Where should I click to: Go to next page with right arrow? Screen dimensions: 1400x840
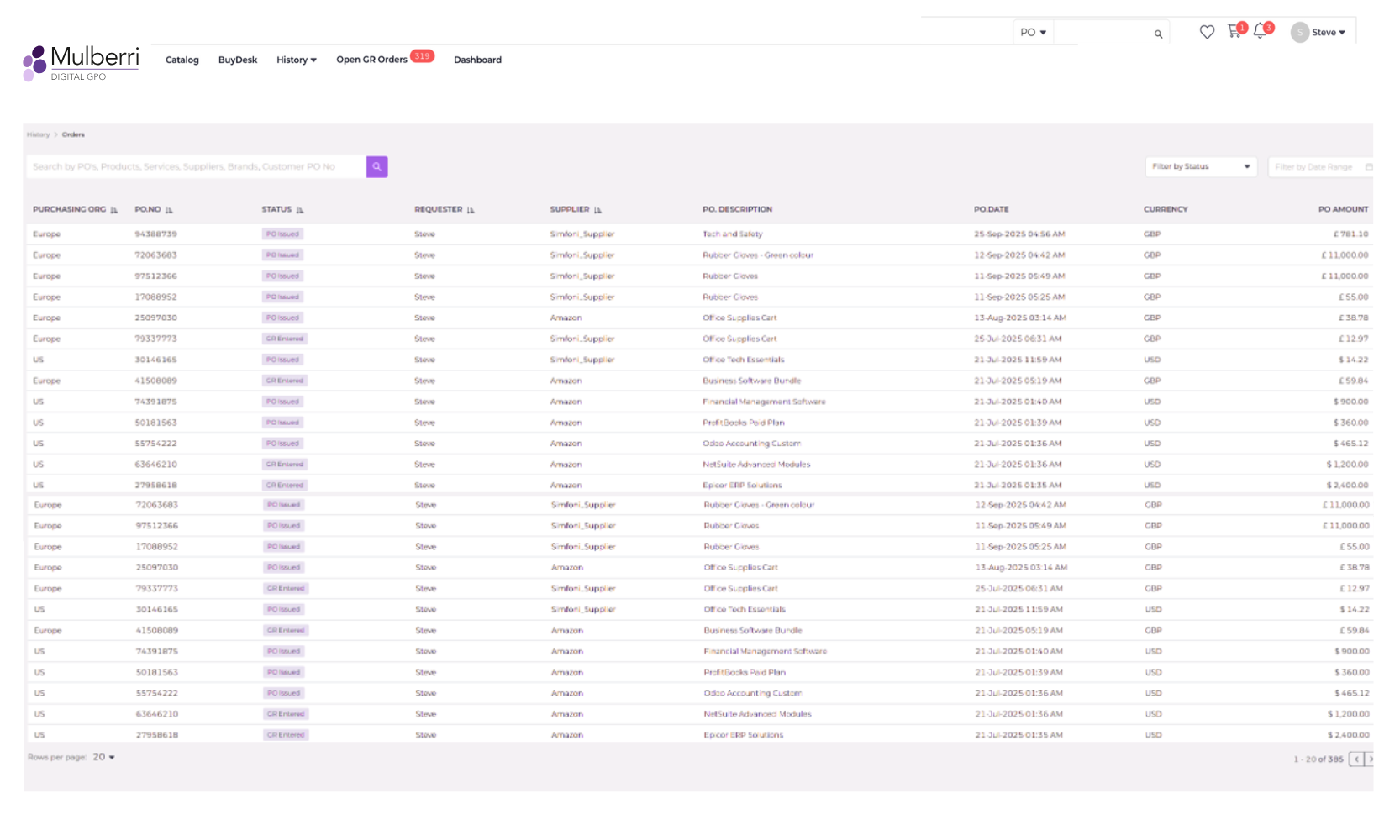tap(1371, 758)
